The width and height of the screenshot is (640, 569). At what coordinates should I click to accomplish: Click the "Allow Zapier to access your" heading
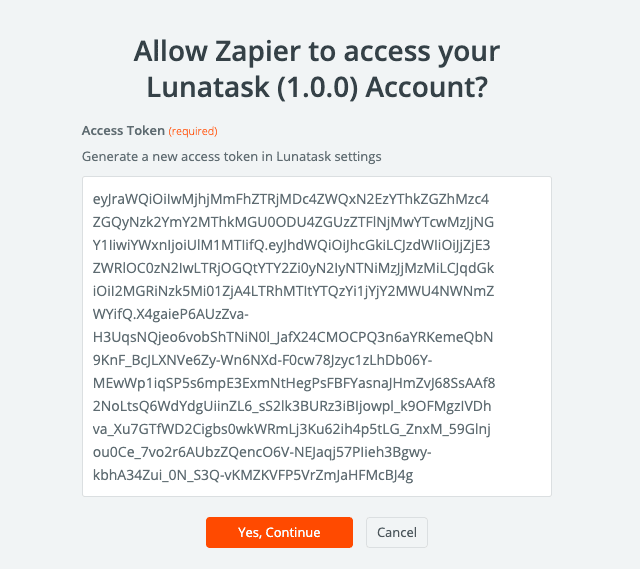316,50
